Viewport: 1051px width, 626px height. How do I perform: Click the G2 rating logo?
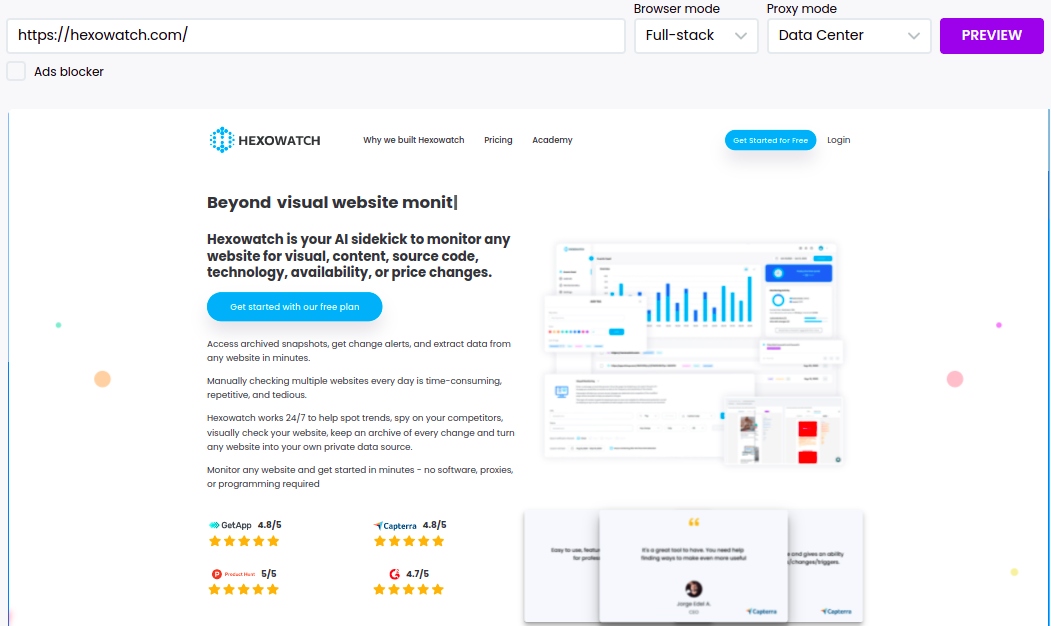pyautogui.click(x=395, y=574)
